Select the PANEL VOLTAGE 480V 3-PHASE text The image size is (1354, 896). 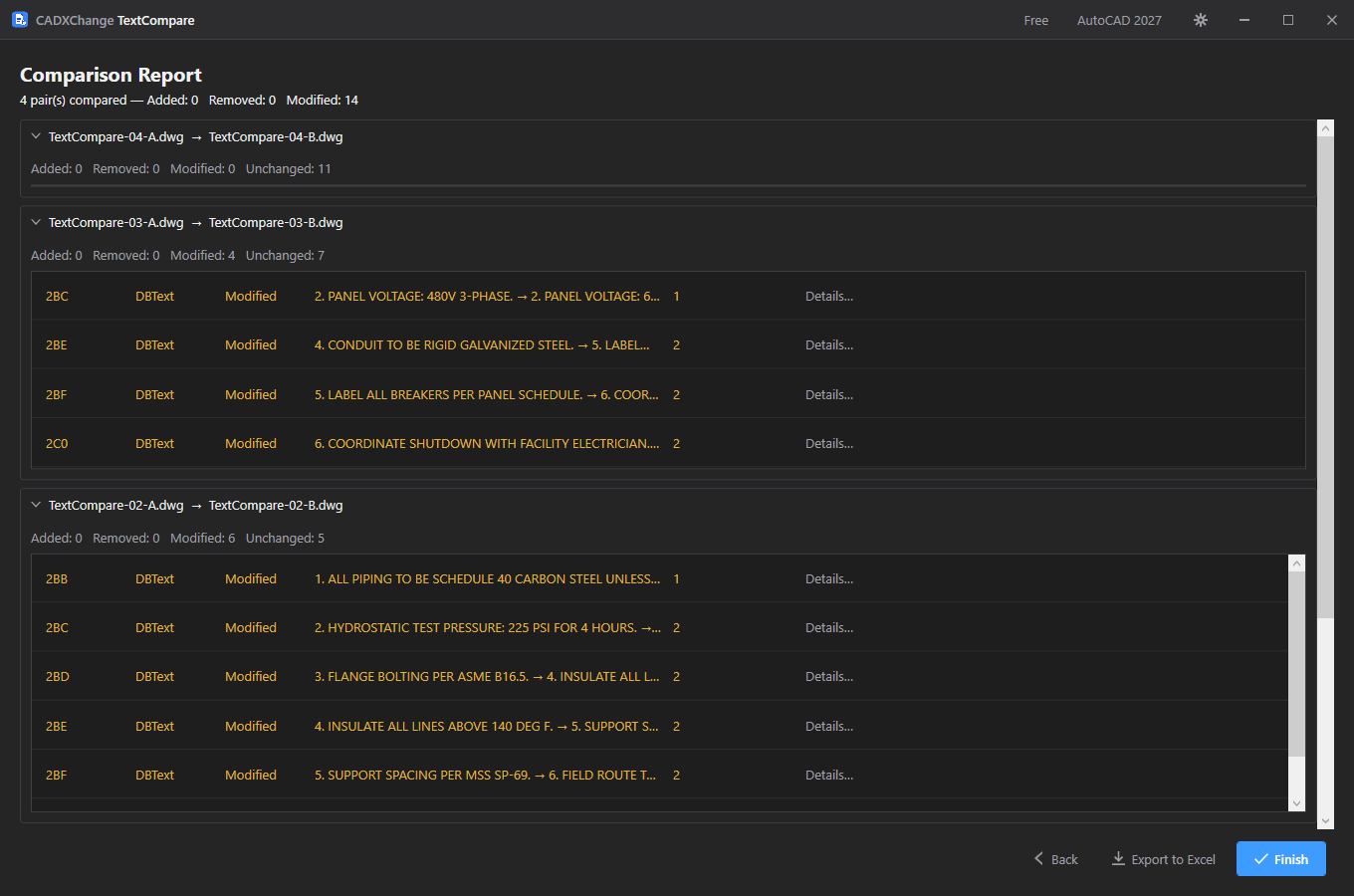(x=487, y=296)
